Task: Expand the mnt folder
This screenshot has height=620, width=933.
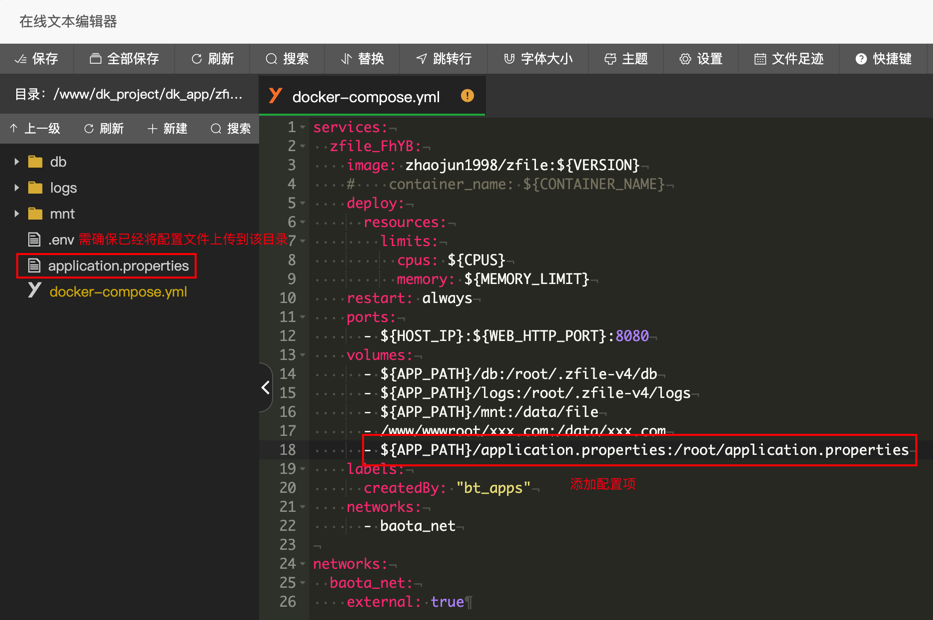Action: (x=17, y=214)
